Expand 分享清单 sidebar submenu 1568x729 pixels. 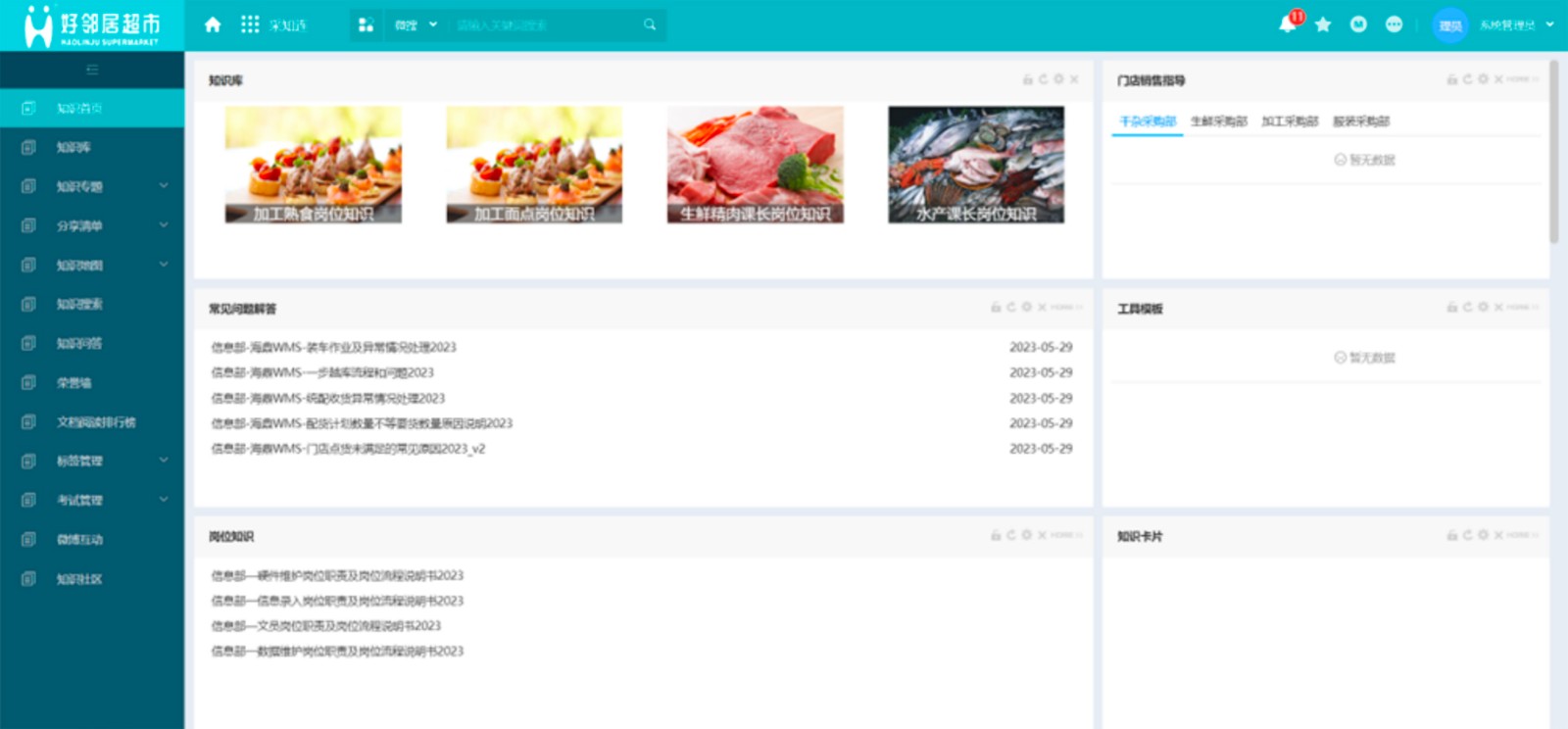coord(164,225)
